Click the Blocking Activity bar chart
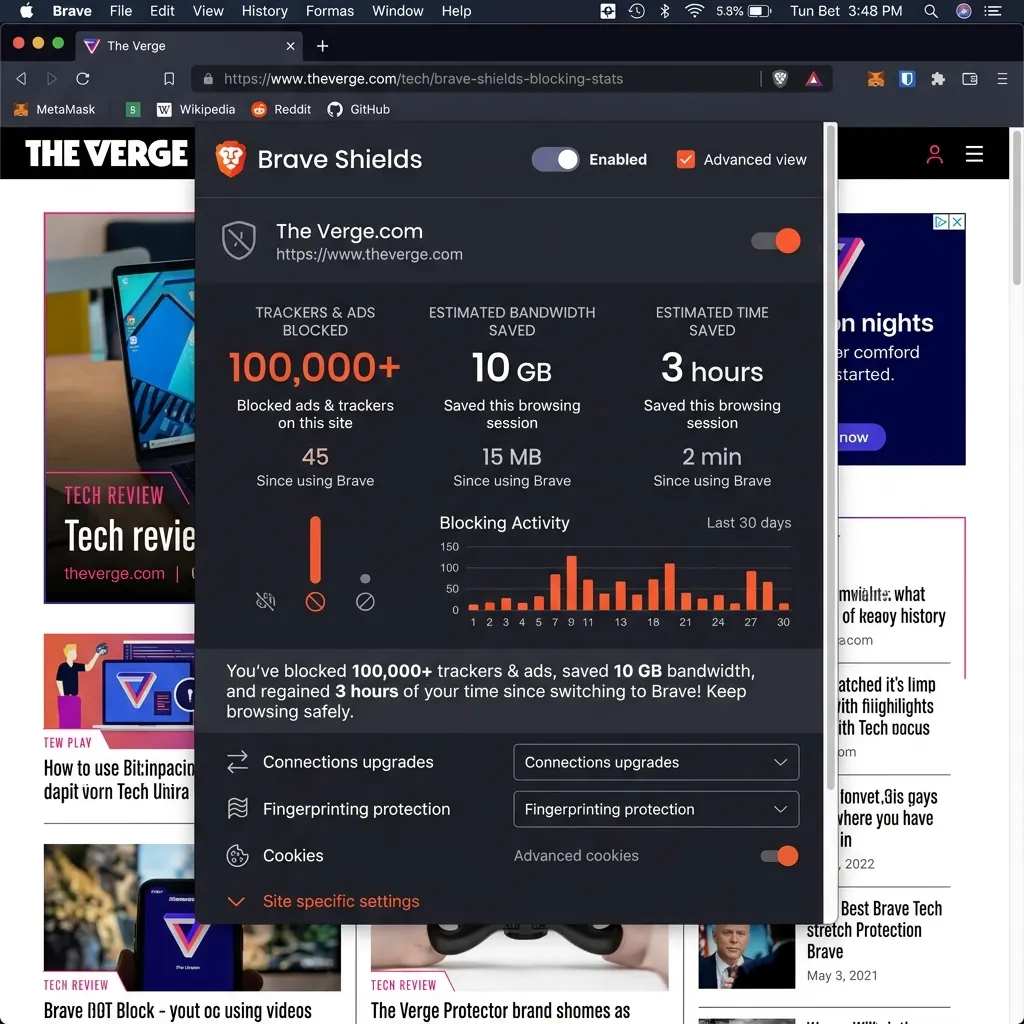The width and height of the screenshot is (1024, 1024). point(617,584)
